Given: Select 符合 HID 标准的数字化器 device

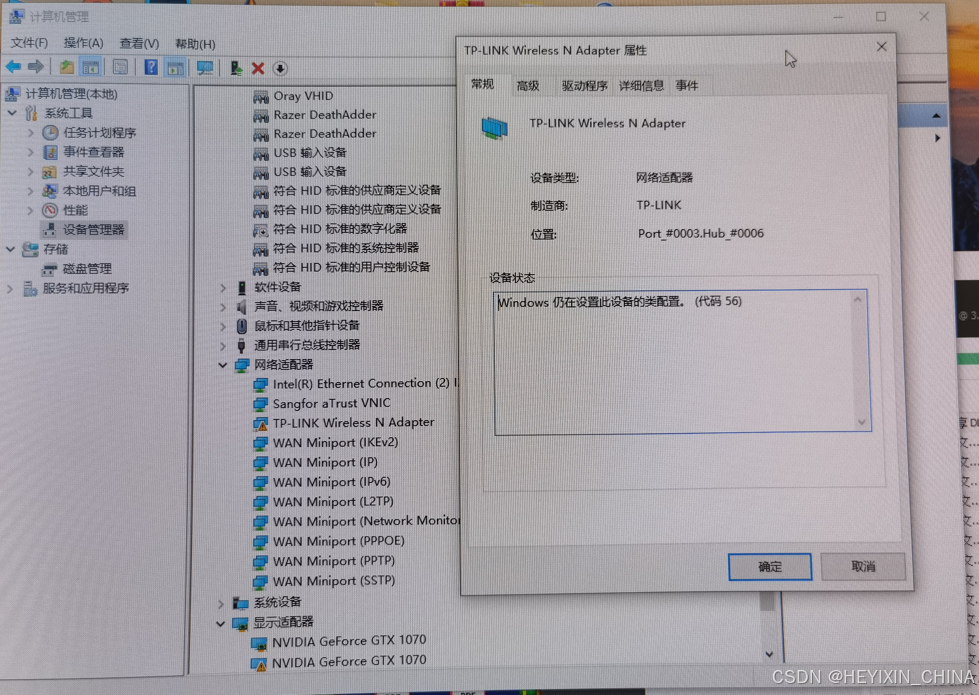Looking at the screenshot, I should coord(340,229).
